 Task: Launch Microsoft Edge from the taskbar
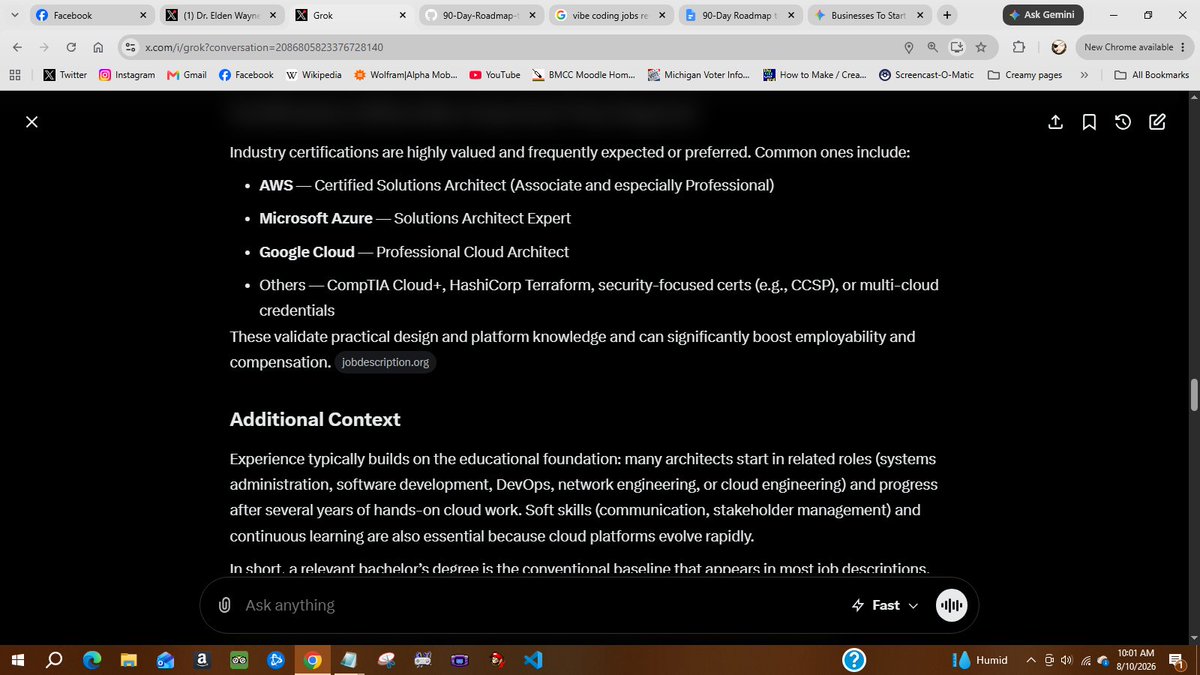[92, 660]
